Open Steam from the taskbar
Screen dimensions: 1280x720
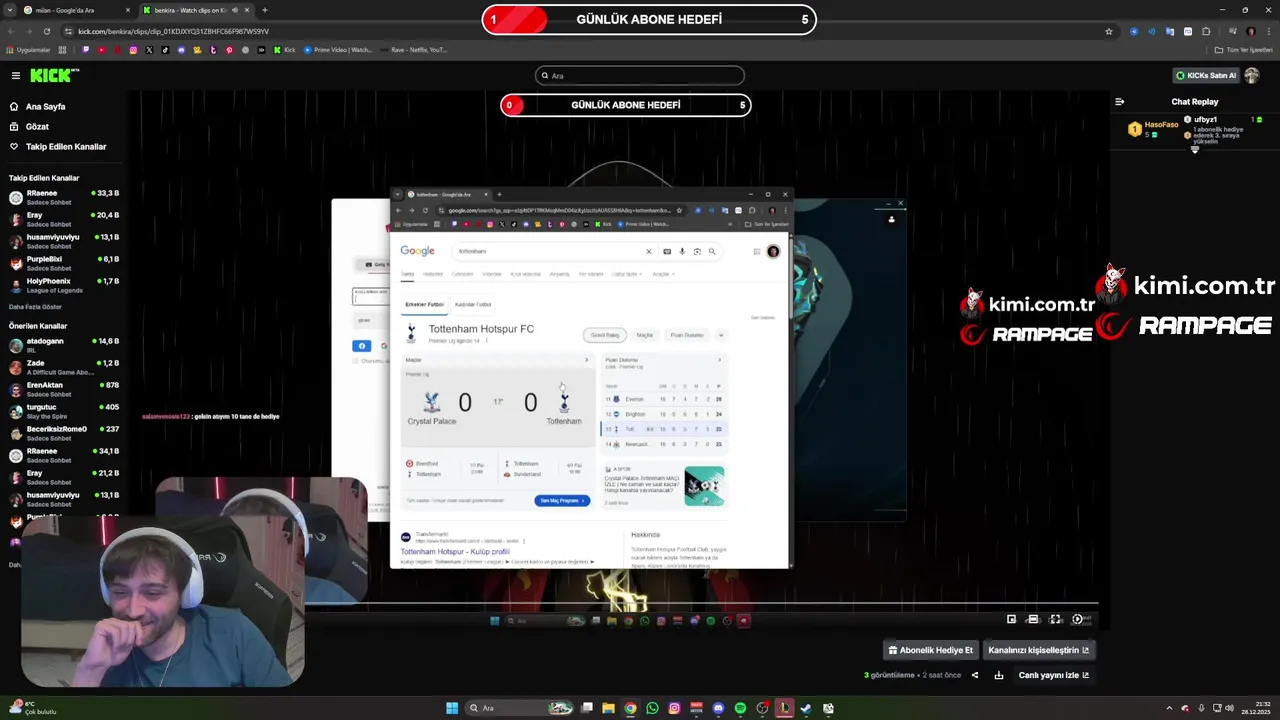[x=806, y=708]
